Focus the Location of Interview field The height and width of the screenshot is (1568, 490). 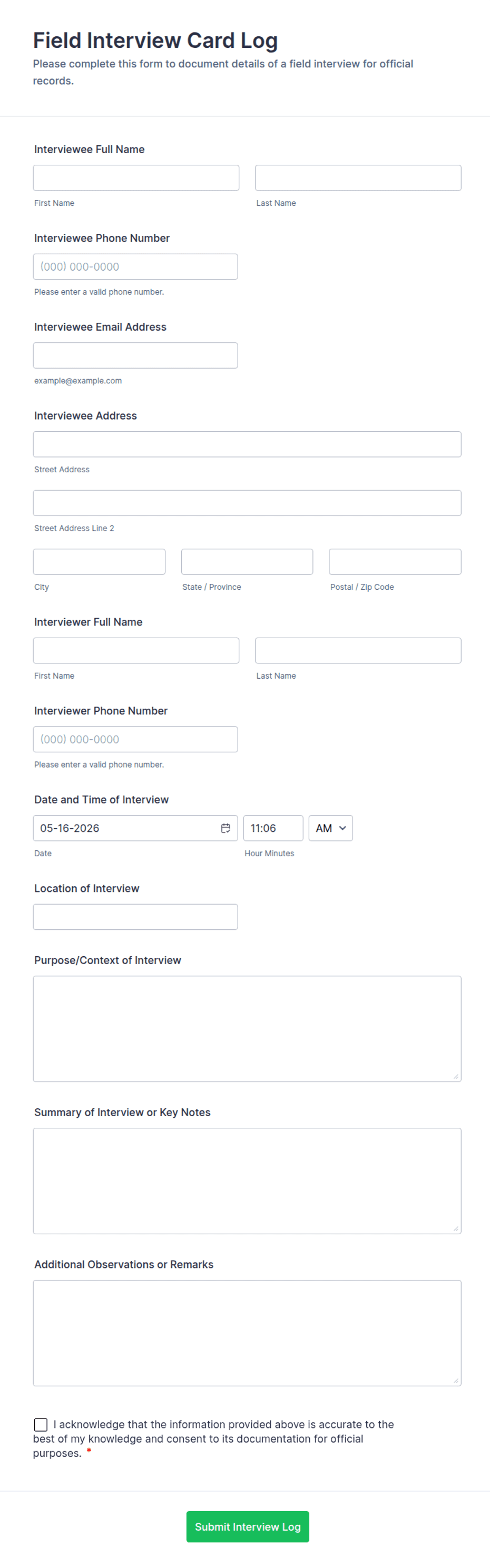[x=135, y=917]
